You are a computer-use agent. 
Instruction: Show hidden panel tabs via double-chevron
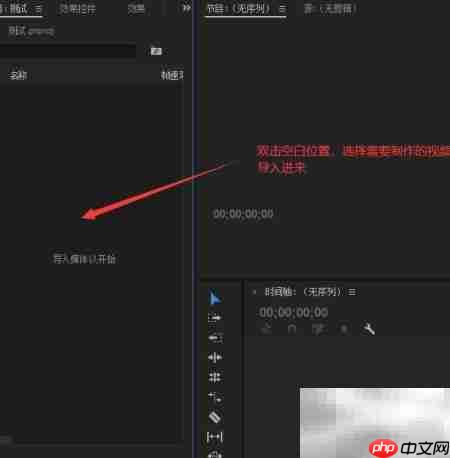[186, 8]
